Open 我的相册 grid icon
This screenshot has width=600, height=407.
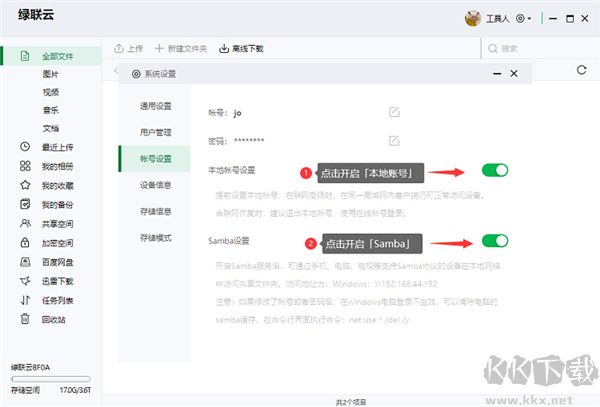tap(25, 166)
